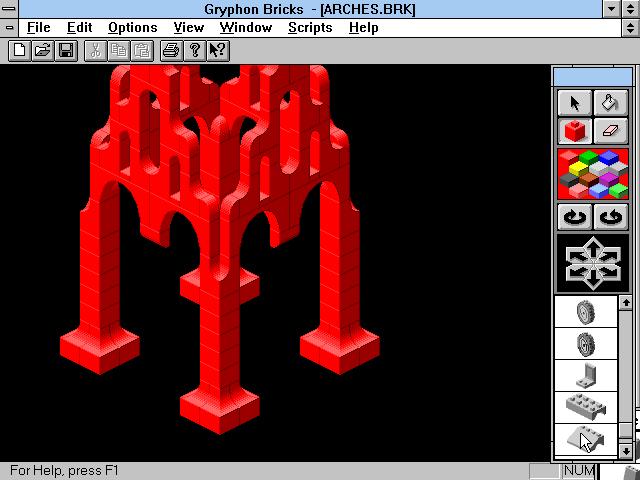Open the File menu
Image resolution: width=640 pixels, height=480 pixels.
pyautogui.click(x=39, y=28)
